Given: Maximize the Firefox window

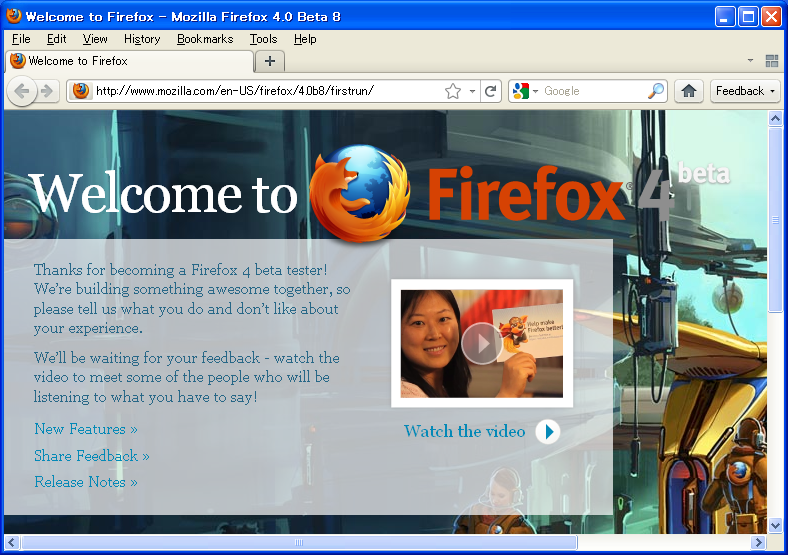Looking at the screenshot, I should click(x=748, y=17).
